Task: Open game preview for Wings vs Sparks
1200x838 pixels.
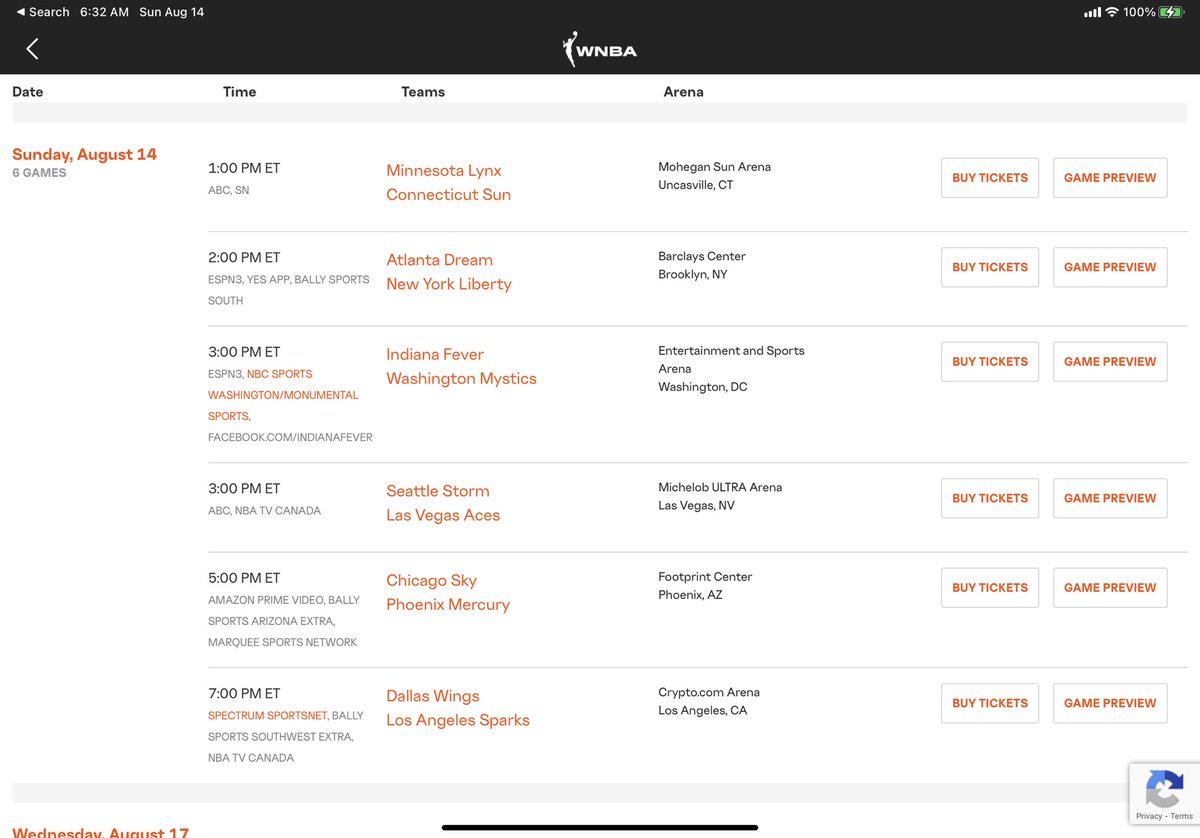Action: click(x=1110, y=703)
